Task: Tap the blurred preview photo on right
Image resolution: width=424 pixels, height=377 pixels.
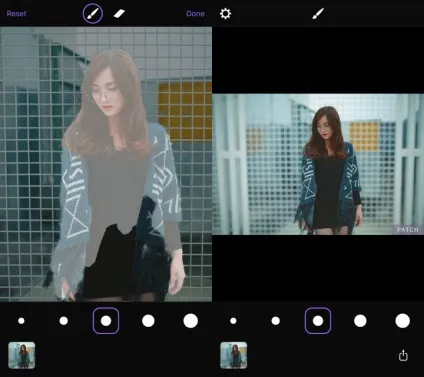Action: point(318,164)
